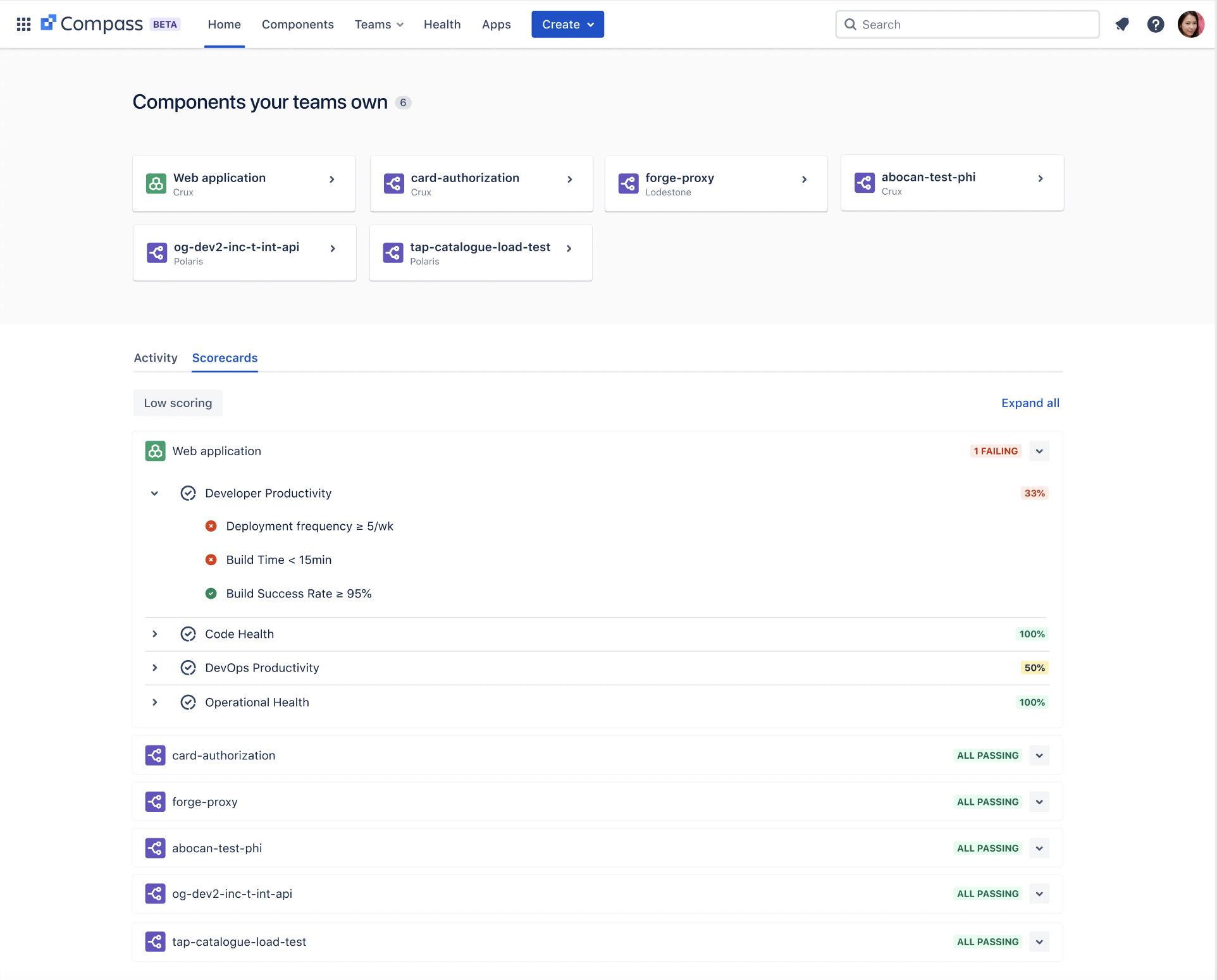Click the forge-proxy card component icon
Screen dimensions: 1217x980
(x=628, y=183)
